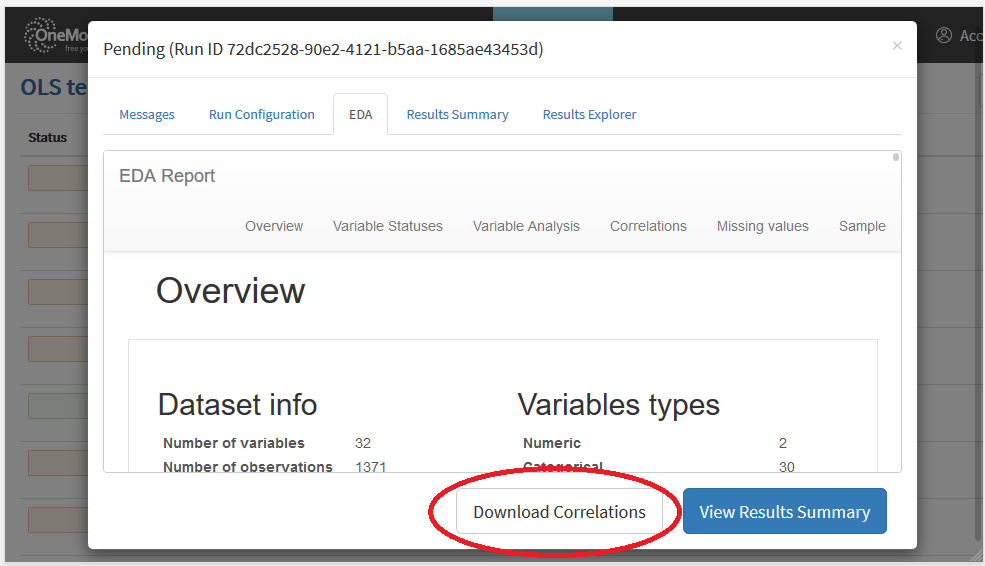
Task: Click the EDA report vertical scrollbar
Action: [896, 157]
